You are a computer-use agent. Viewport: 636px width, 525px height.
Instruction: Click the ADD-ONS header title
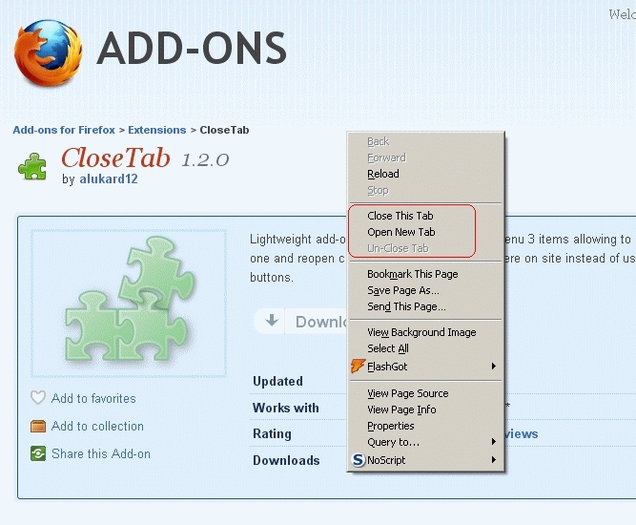[191, 48]
